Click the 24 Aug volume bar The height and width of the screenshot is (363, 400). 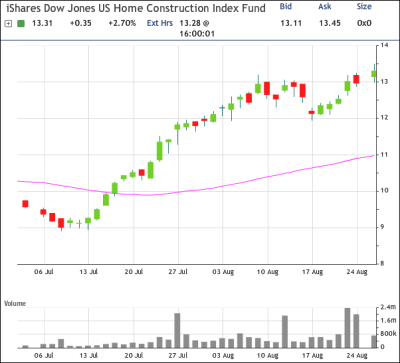pyautogui.click(x=356, y=331)
